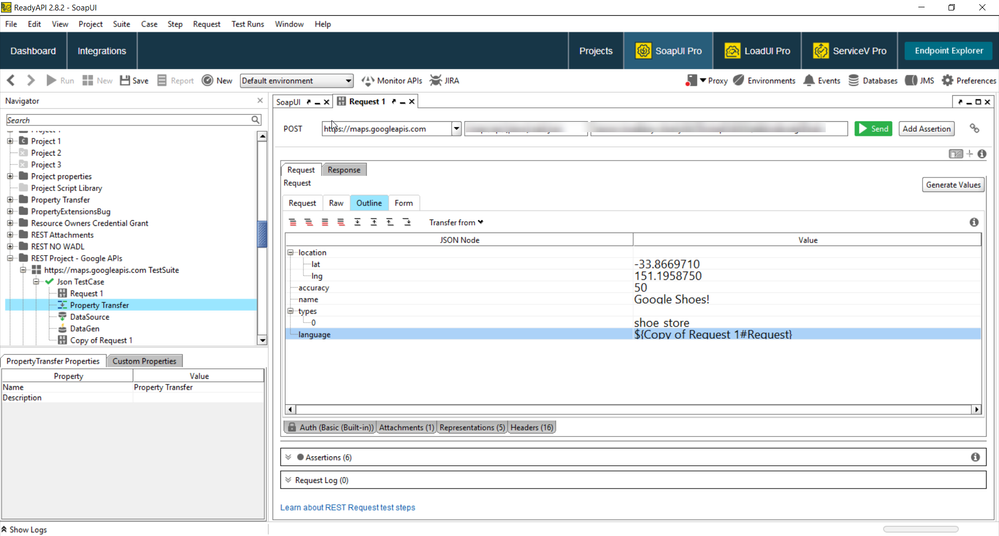Collapse the location JSON node
Image resolution: width=999 pixels, height=536 pixels.
tap(291, 253)
